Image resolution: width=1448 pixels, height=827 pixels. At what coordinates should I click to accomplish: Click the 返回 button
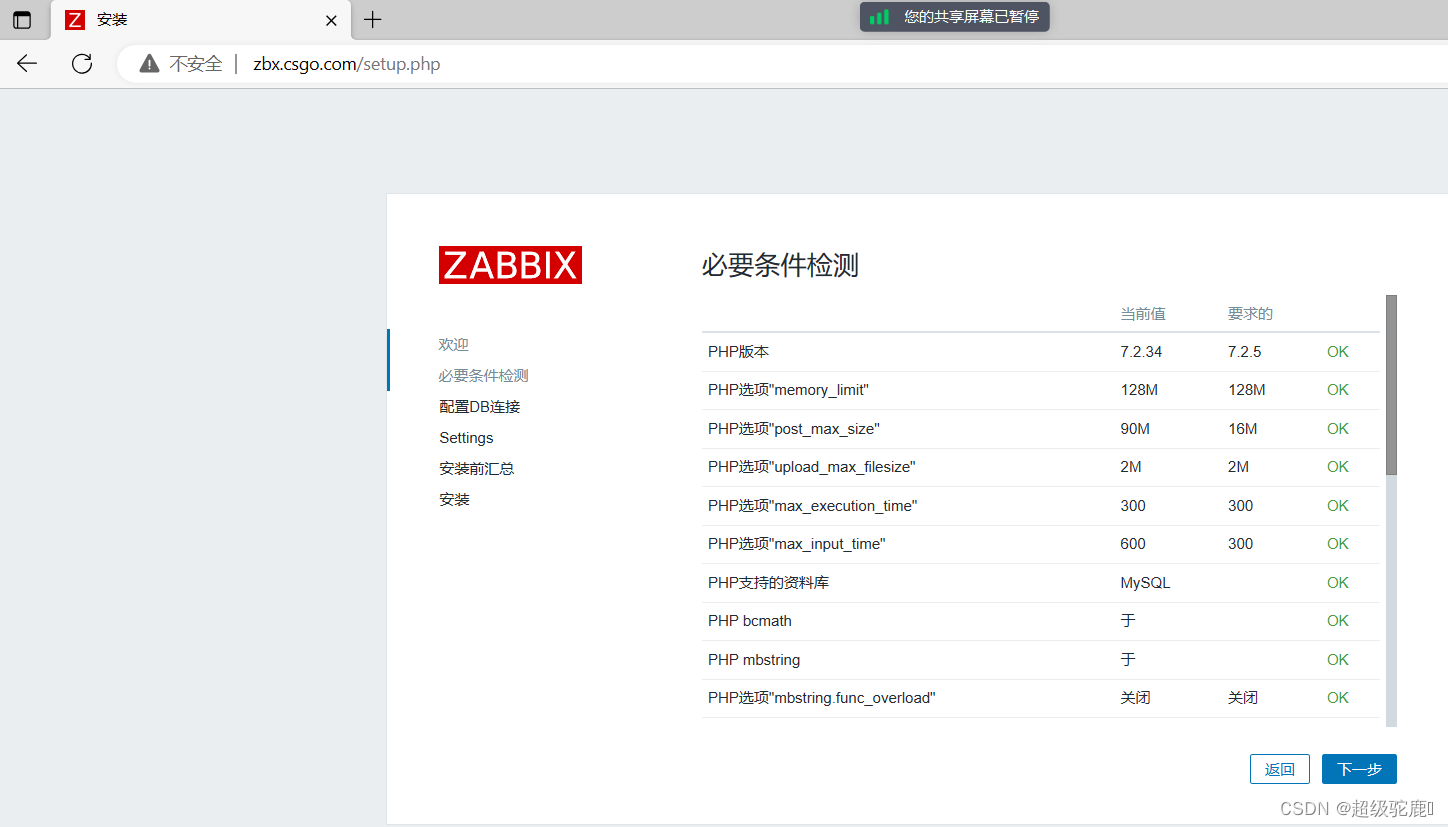[x=1280, y=769]
